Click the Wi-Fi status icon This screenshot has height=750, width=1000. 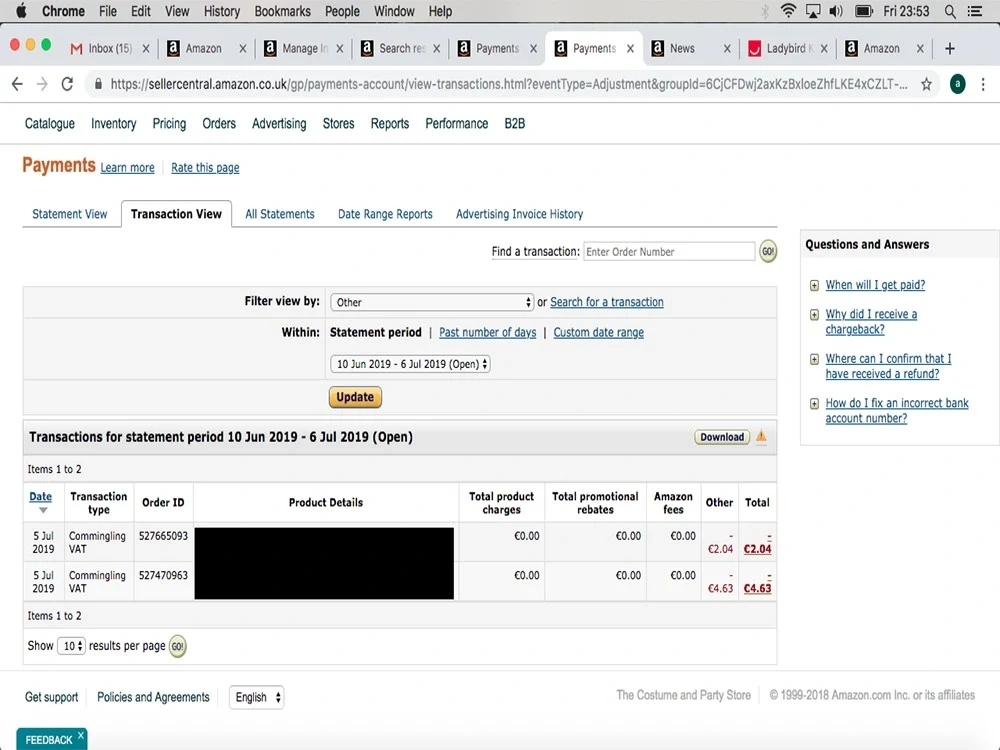[x=788, y=11]
